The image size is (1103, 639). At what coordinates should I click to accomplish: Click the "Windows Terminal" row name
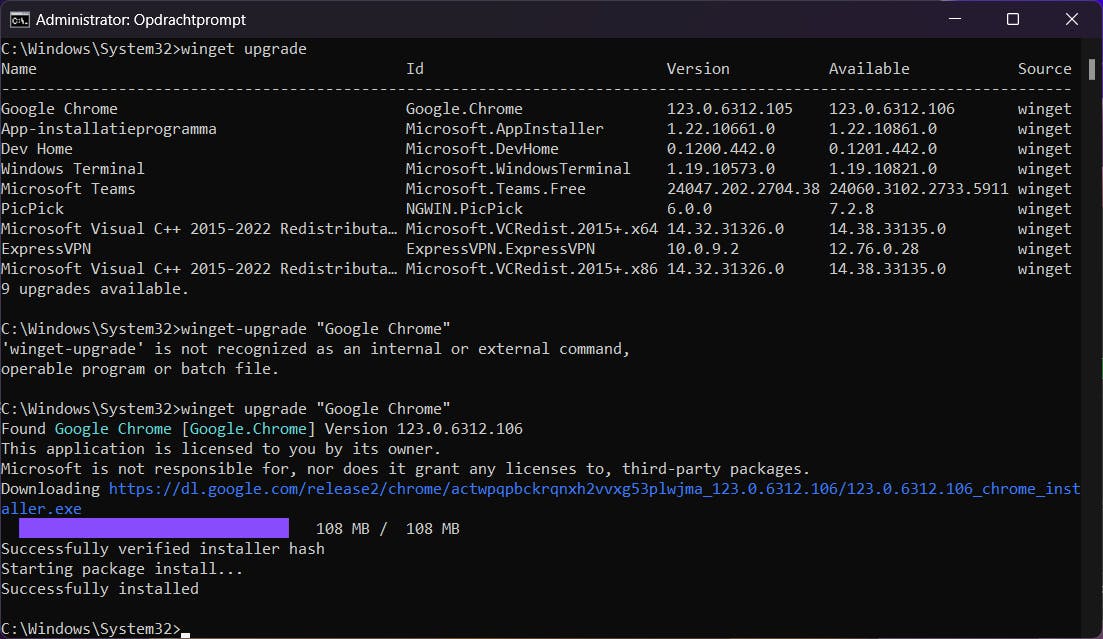coord(73,169)
